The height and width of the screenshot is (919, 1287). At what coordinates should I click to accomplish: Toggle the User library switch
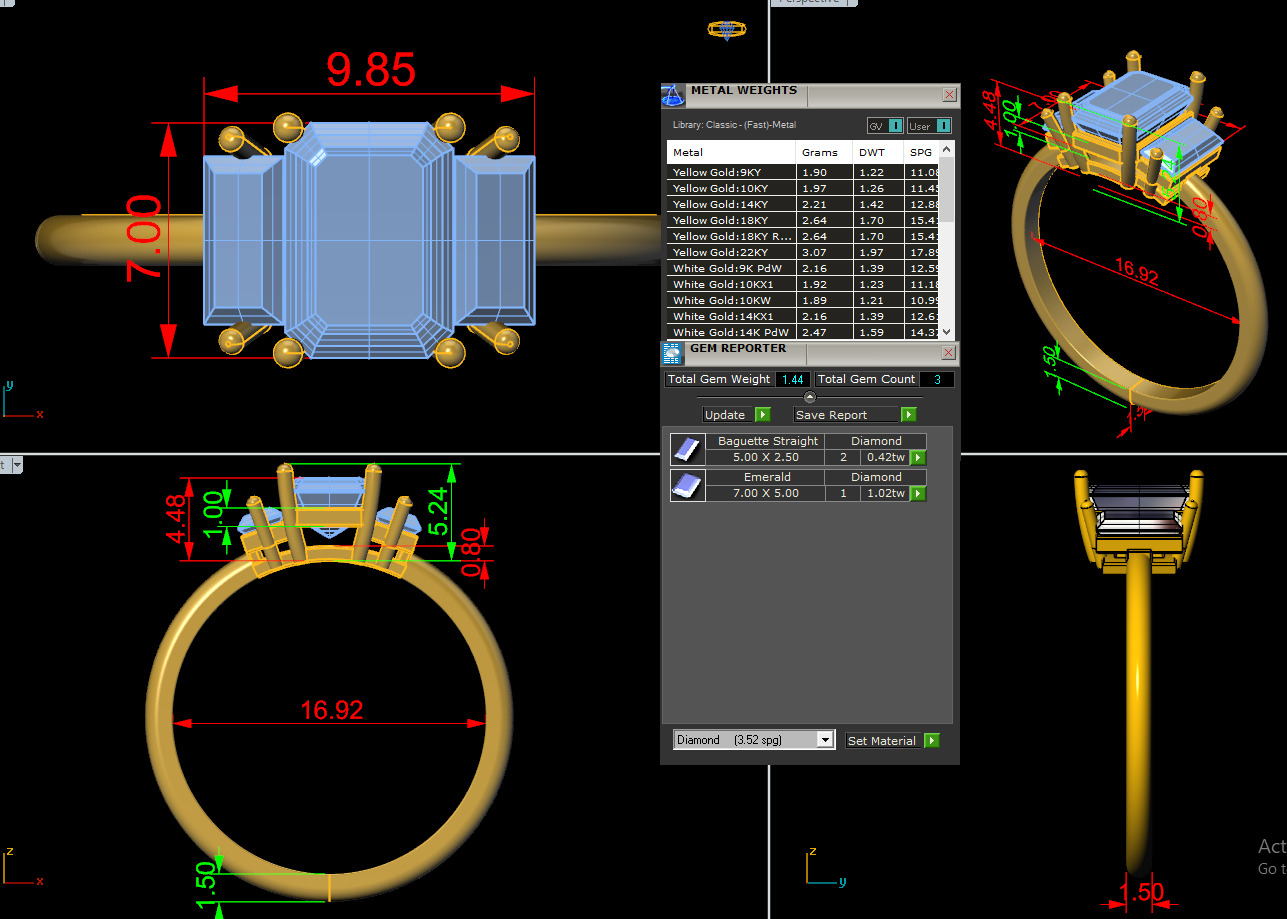(x=929, y=126)
